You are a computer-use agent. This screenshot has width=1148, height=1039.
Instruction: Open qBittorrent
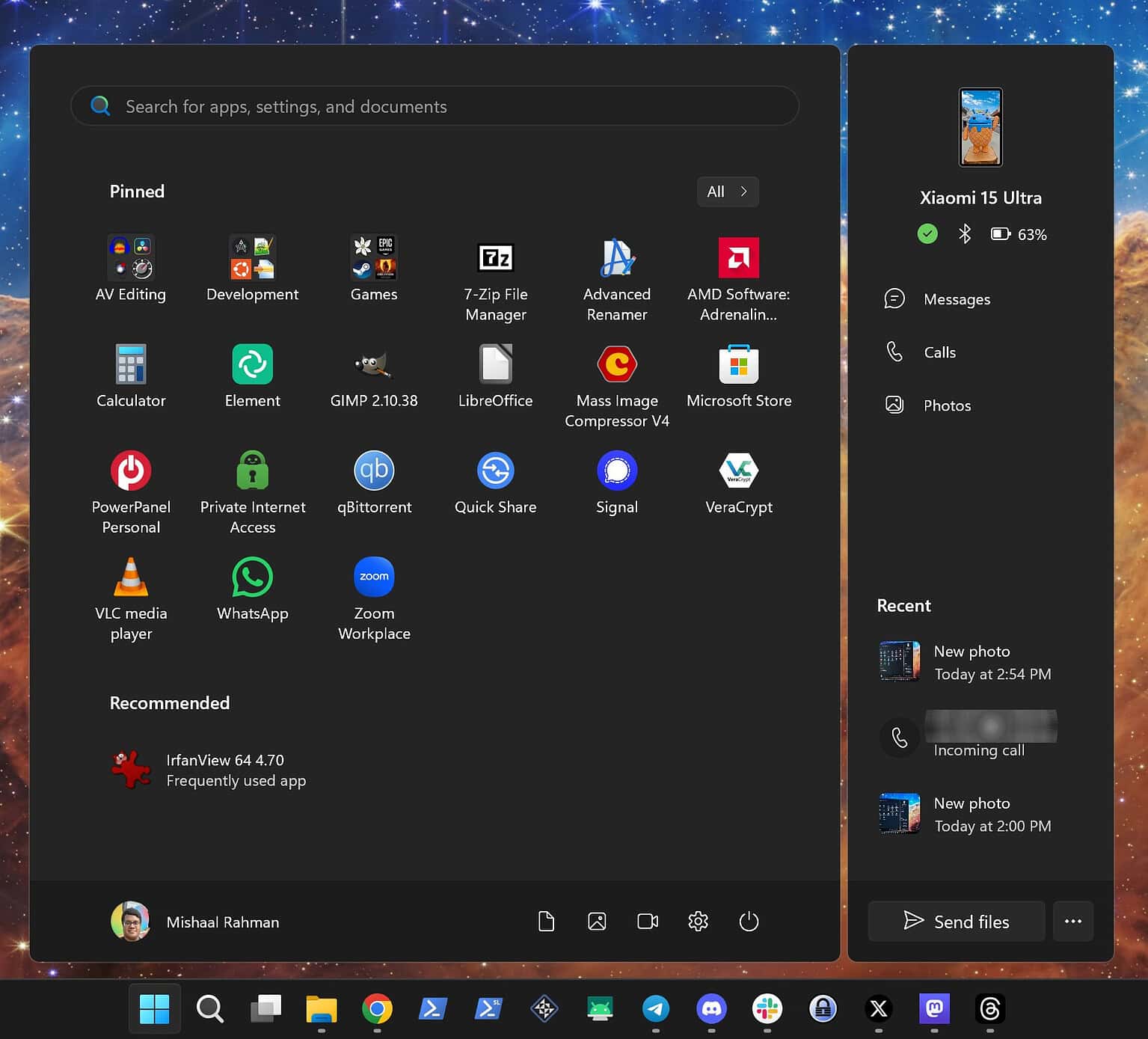click(x=373, y=471)
